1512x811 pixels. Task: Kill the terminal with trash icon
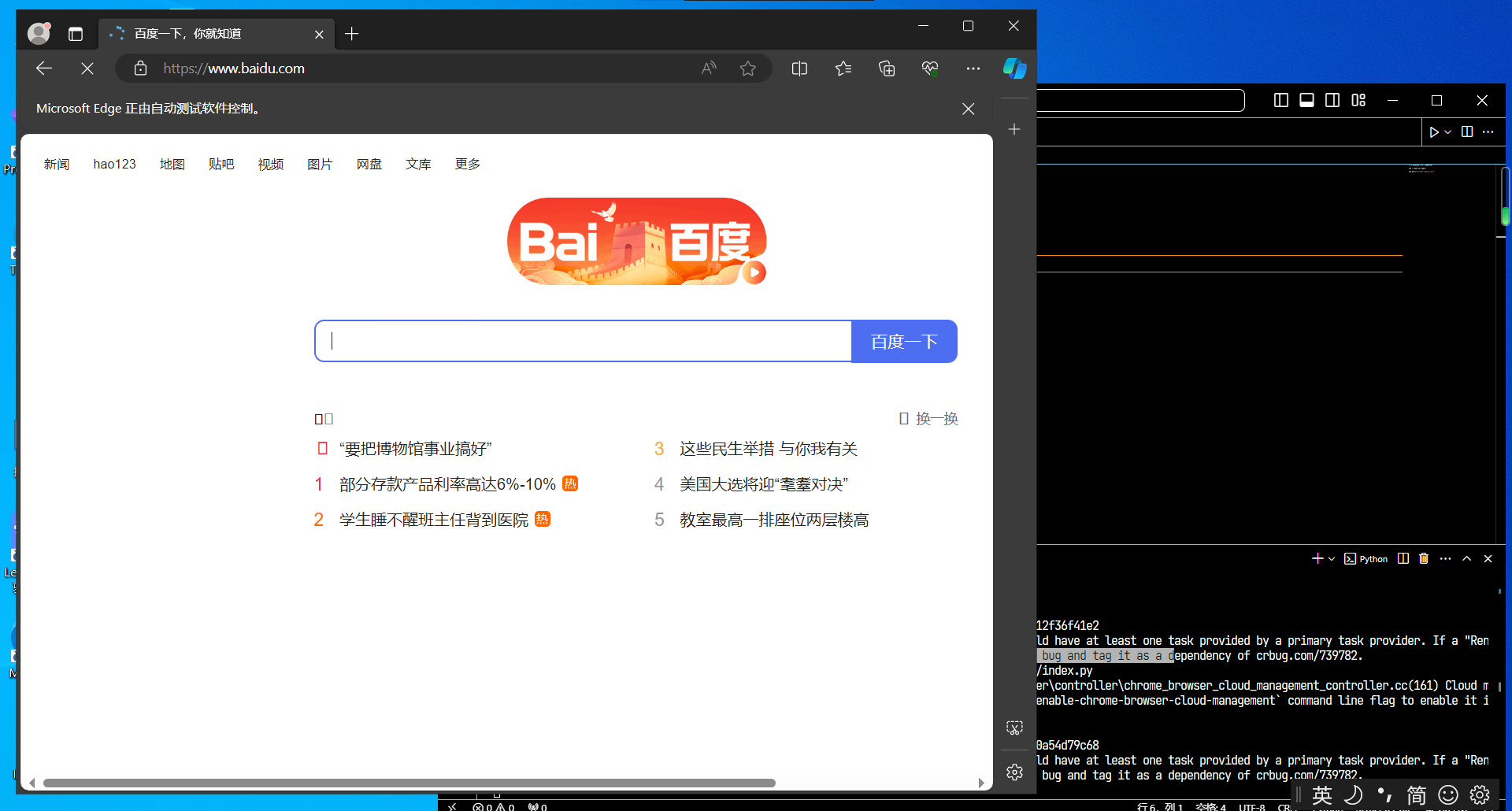point(1424,558)
